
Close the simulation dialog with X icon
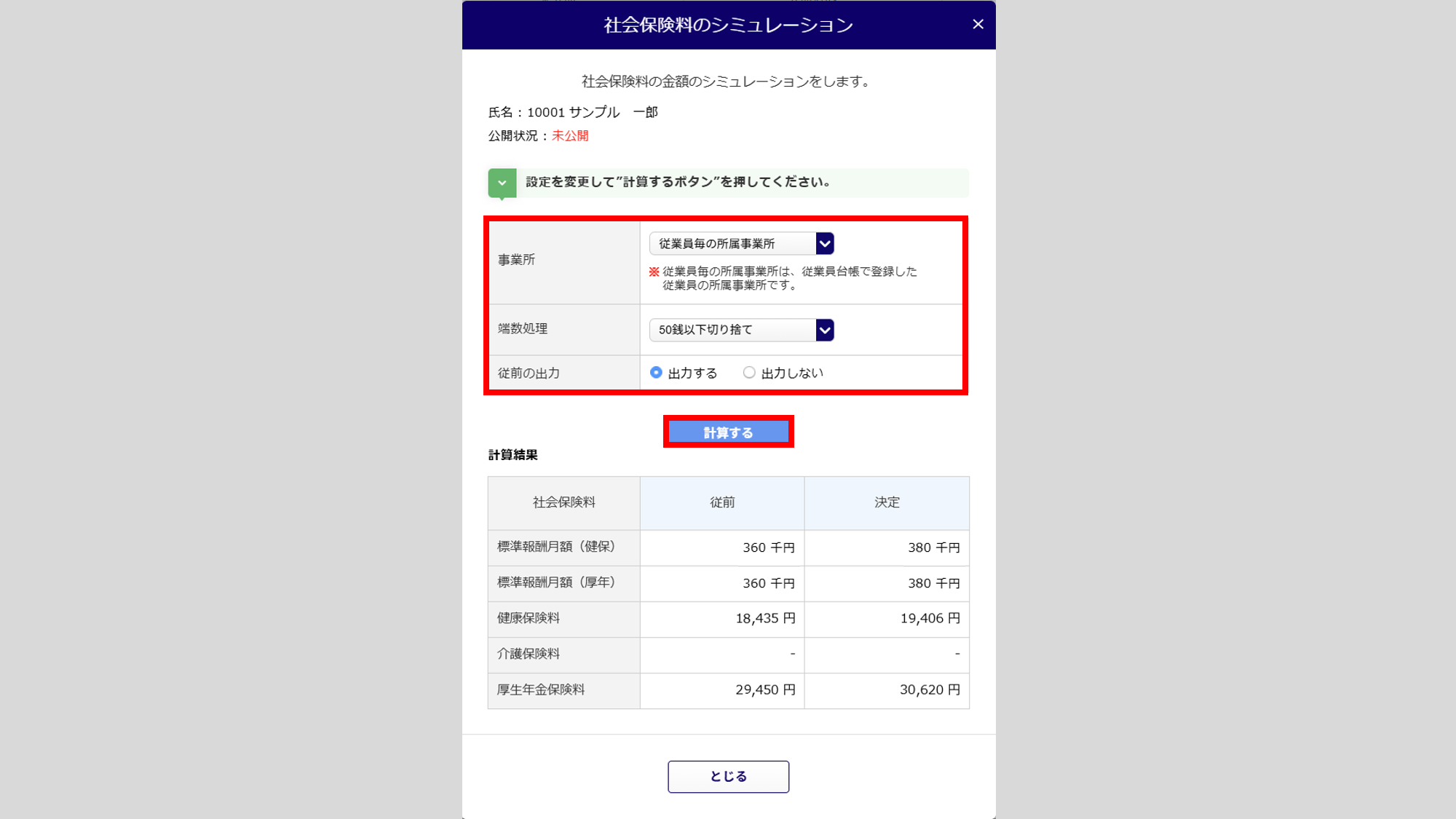point(978,25)
